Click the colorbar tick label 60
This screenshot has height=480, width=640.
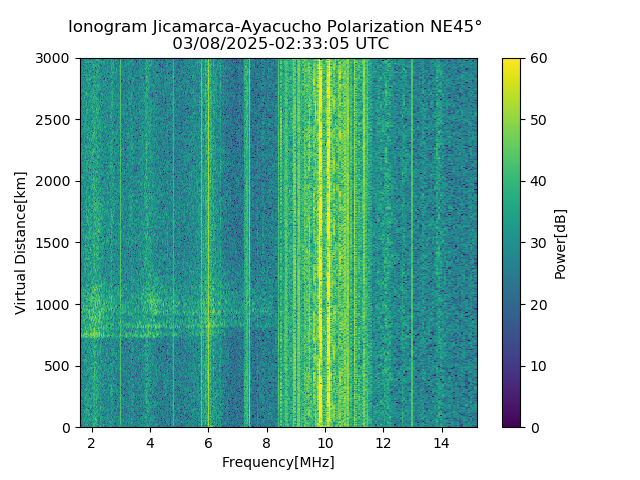[x=538, y=58]
